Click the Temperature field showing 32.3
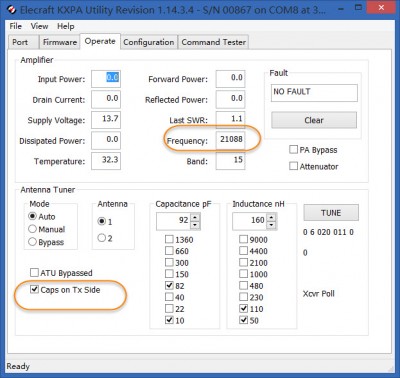 (106, 161)
